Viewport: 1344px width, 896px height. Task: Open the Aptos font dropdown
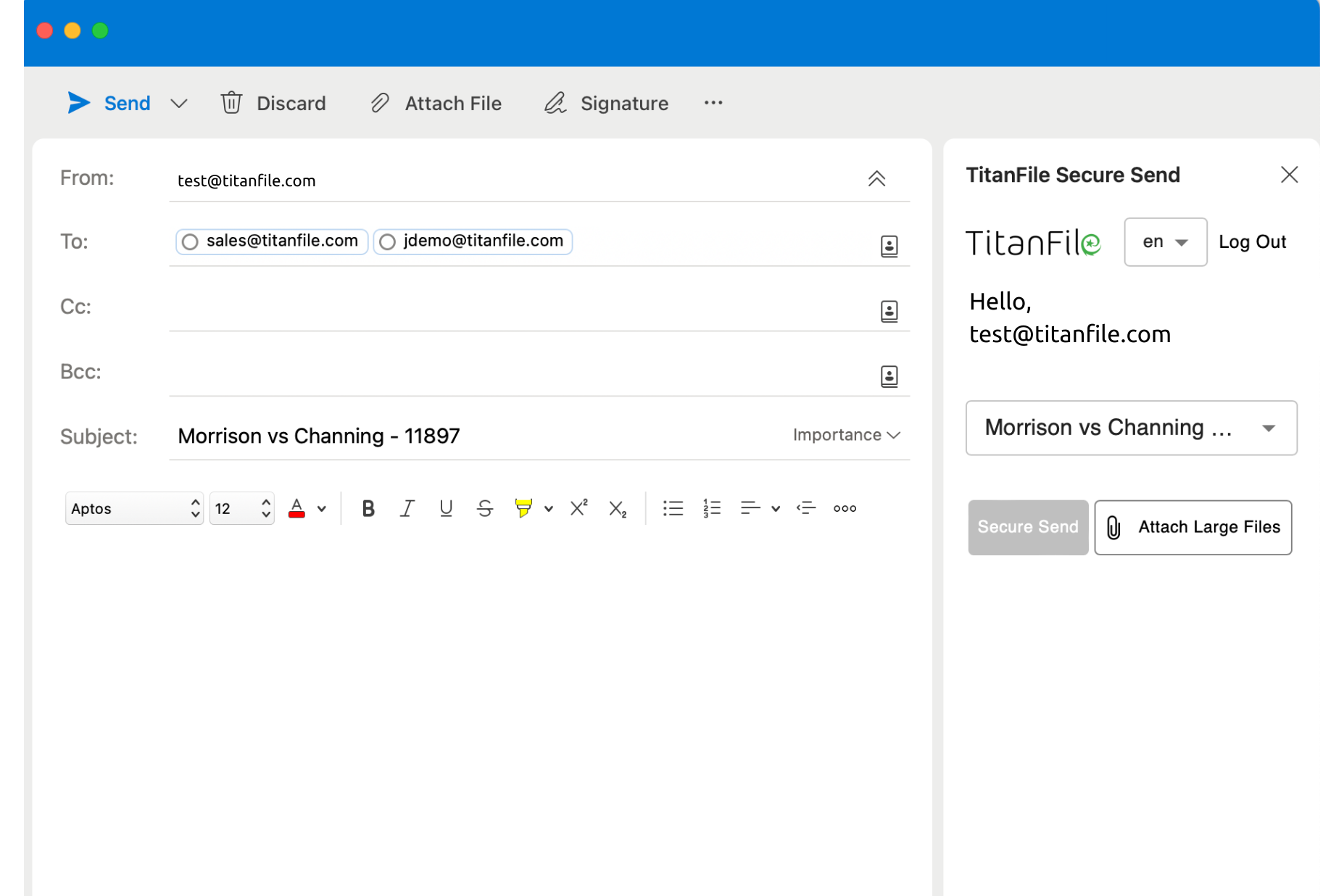134,508
